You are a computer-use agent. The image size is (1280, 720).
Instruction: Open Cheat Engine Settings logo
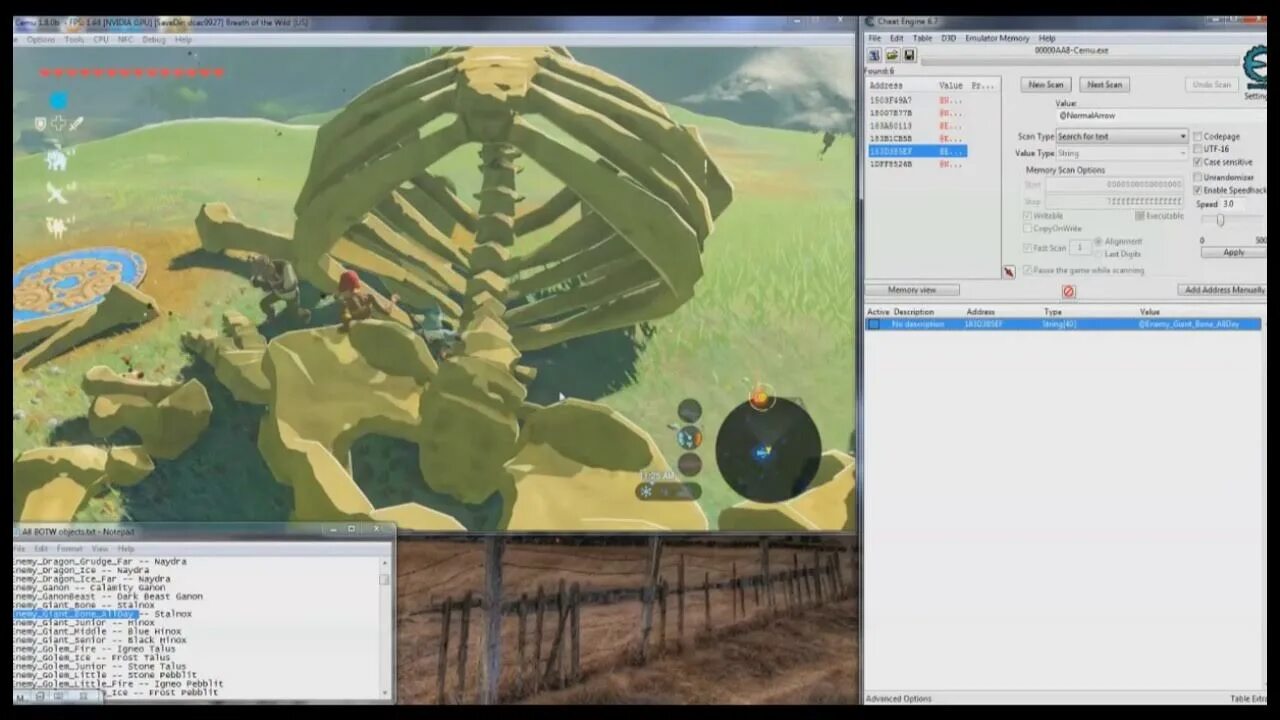pyautogui.click(x=1255, y=68)
